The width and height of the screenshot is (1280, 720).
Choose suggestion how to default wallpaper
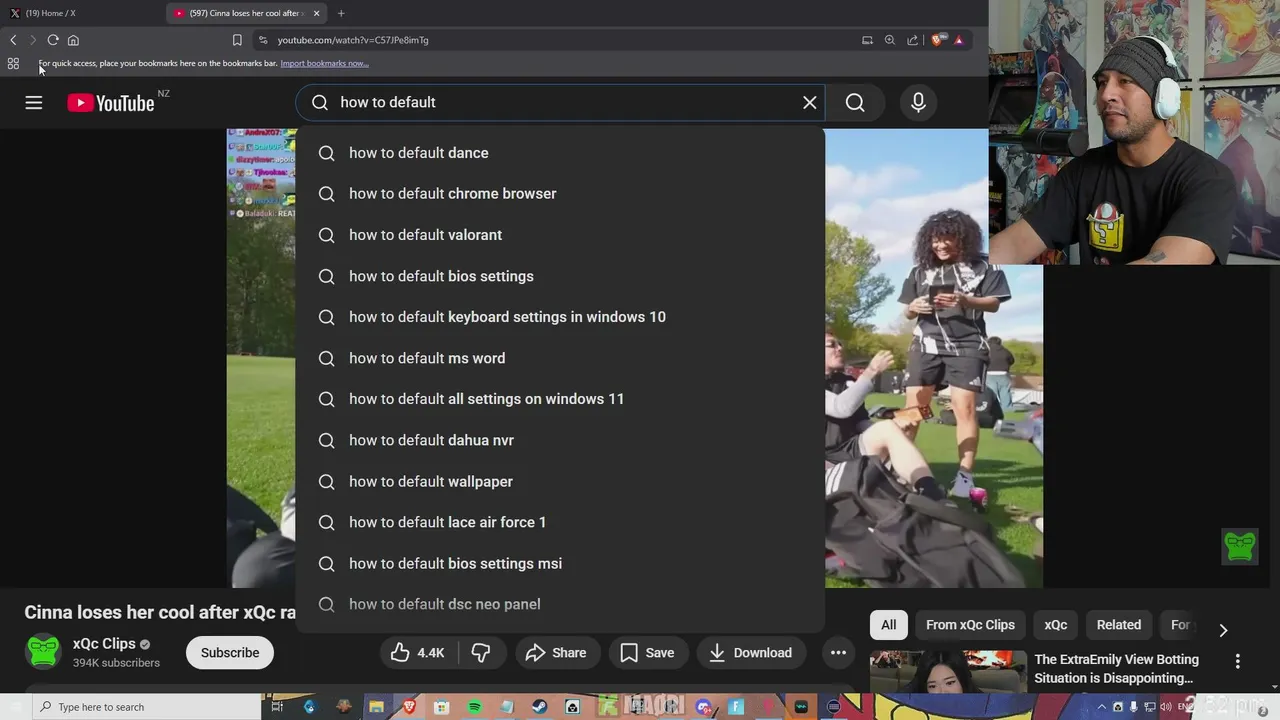click(560, 481)
